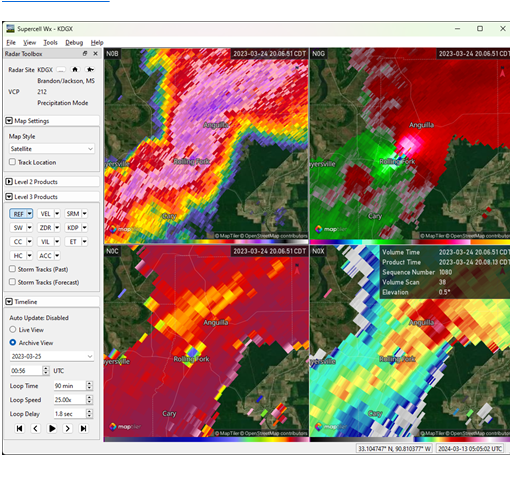
Task: Open the radar site selection ellipsis button
Action: coord(61,70)
